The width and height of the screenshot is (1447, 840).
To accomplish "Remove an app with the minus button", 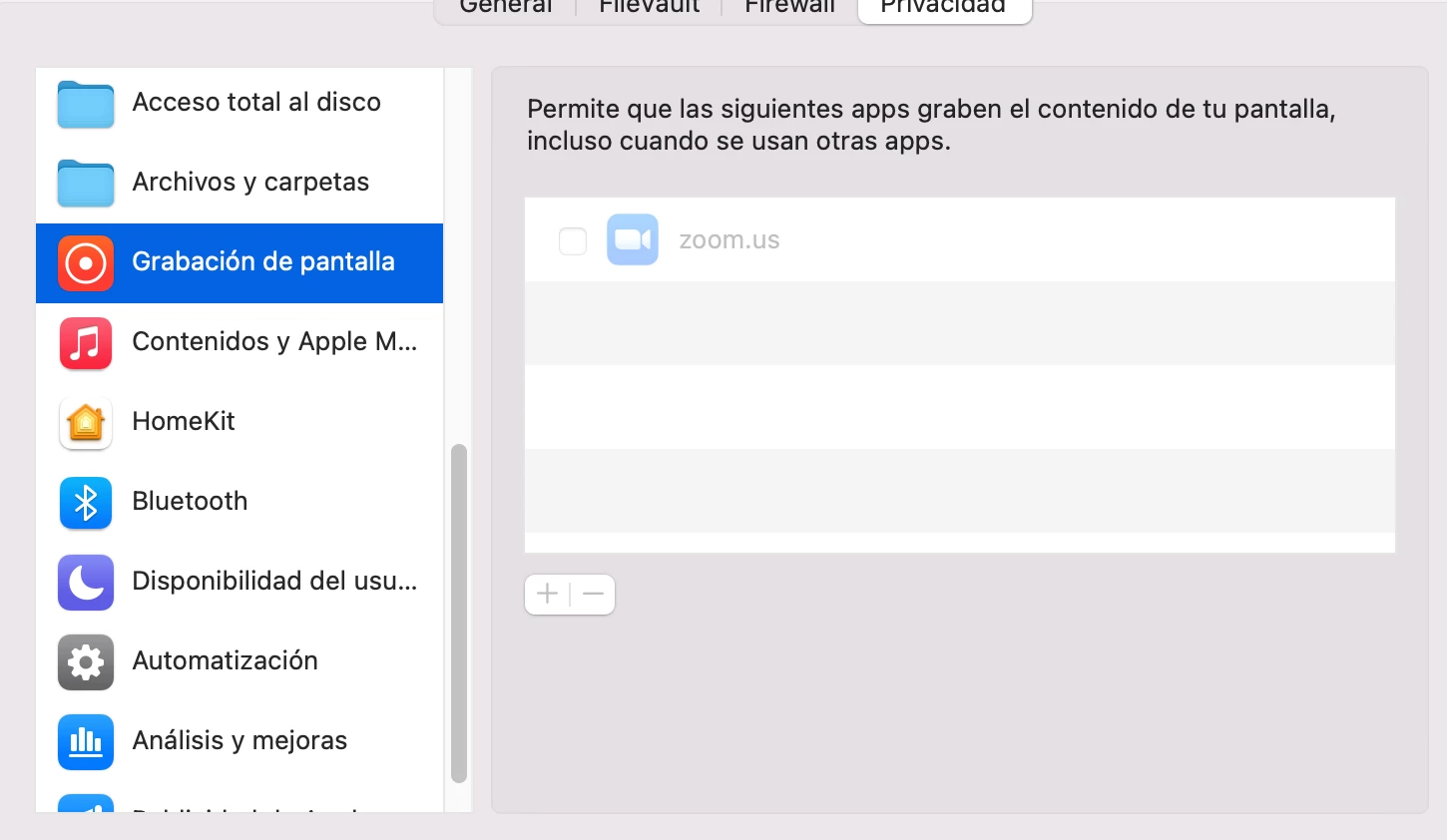I will pos(593,595).
